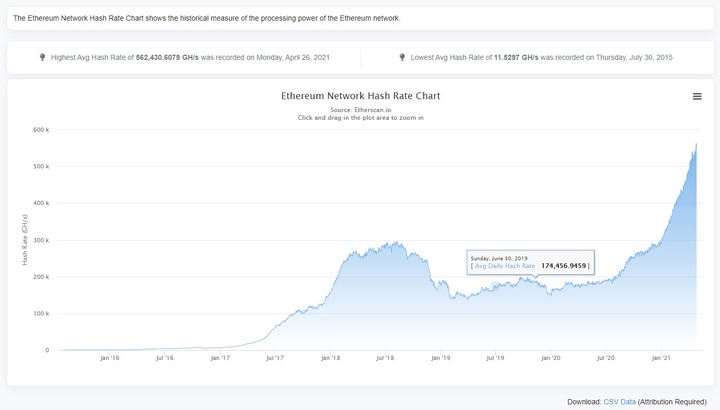
Task: Click the lightbulb icon beside Lowest Avg Hash Rate
Action: 402,57
